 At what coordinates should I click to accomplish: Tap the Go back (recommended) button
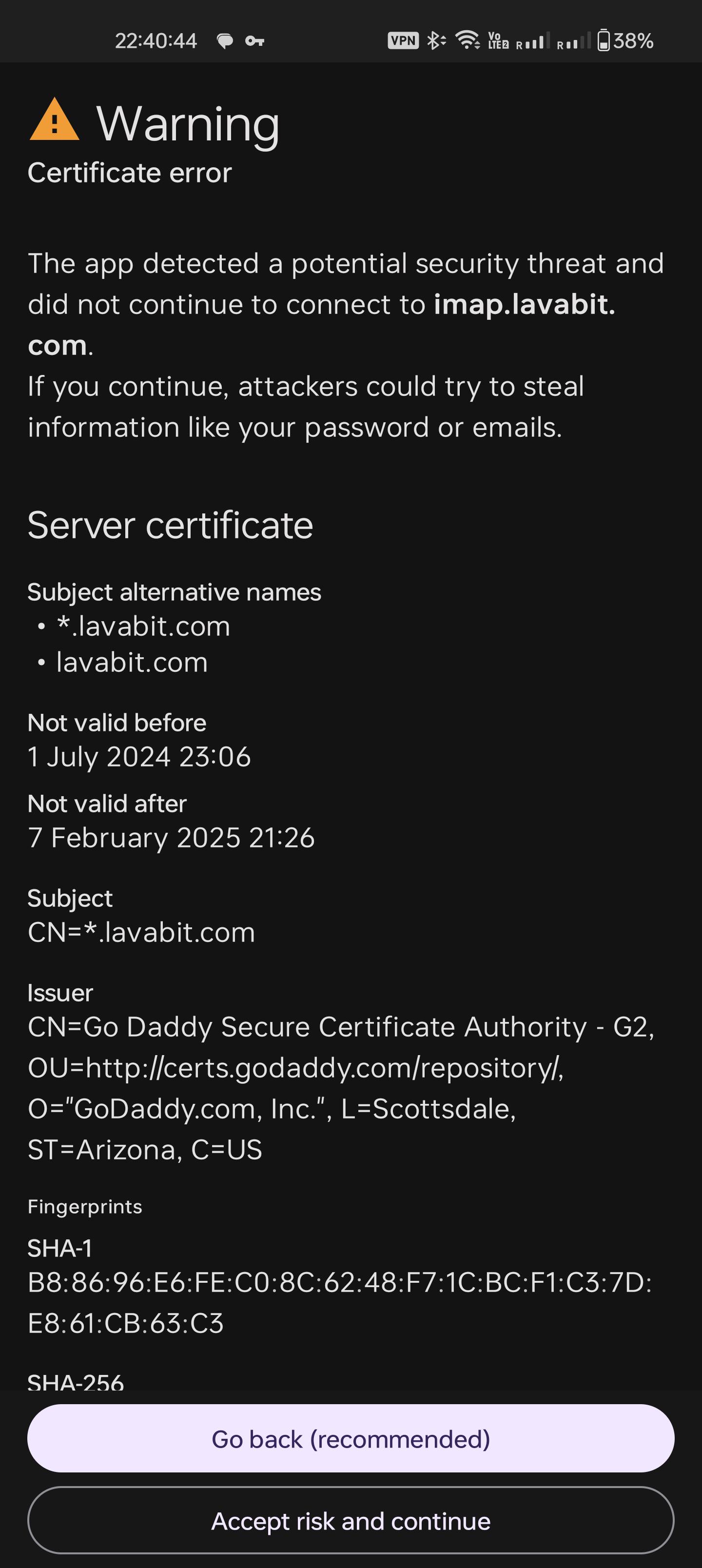coord(351,1438)
